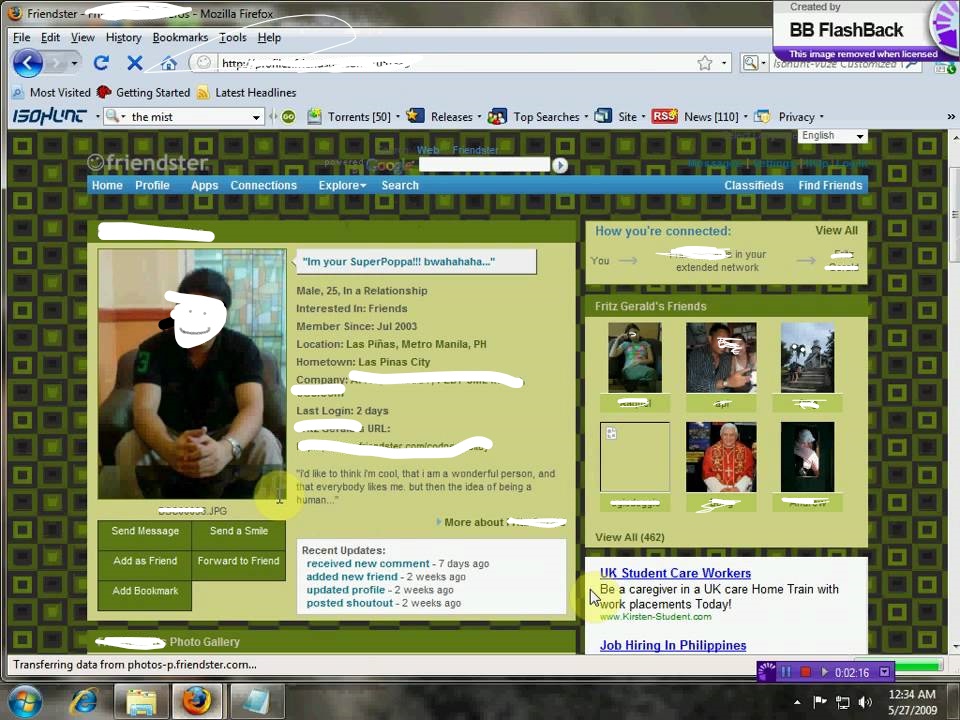Stop the BB FlashBack recording
The image size is (960, 720).
[x=805, y=672]
